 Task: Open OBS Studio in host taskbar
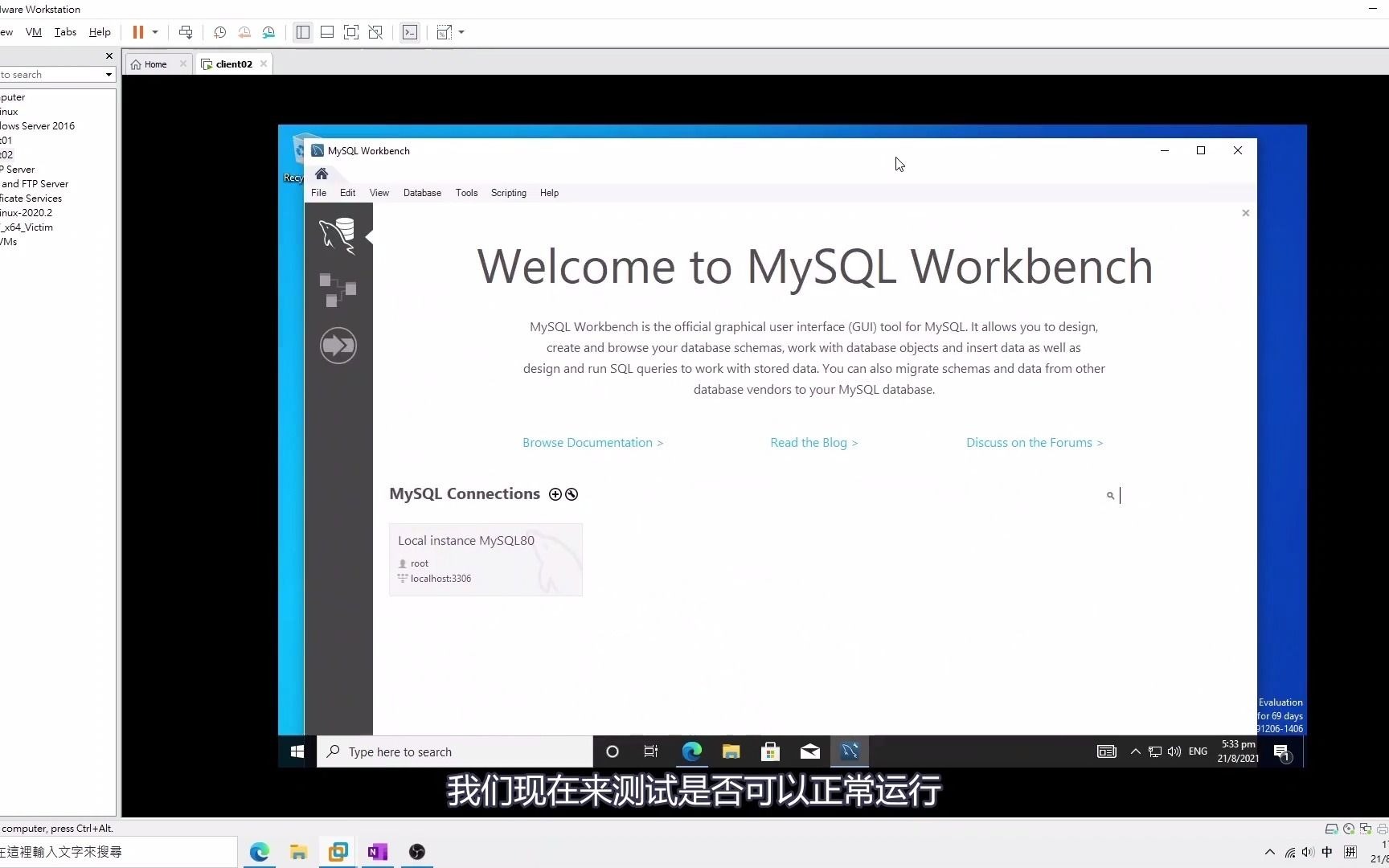click(x=416, y=852)
